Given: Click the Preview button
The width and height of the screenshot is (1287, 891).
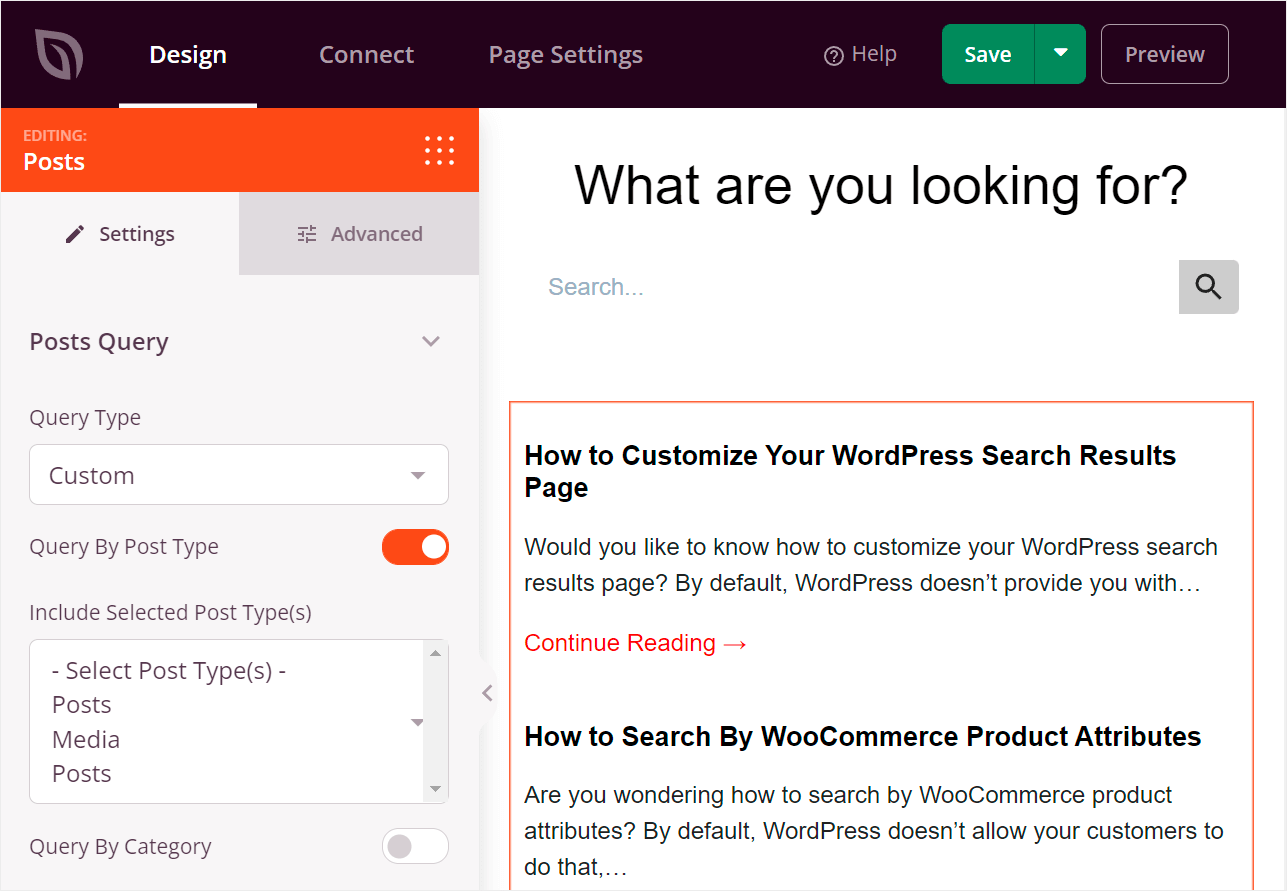Looking at the screenshot, I should point(1165,54).
